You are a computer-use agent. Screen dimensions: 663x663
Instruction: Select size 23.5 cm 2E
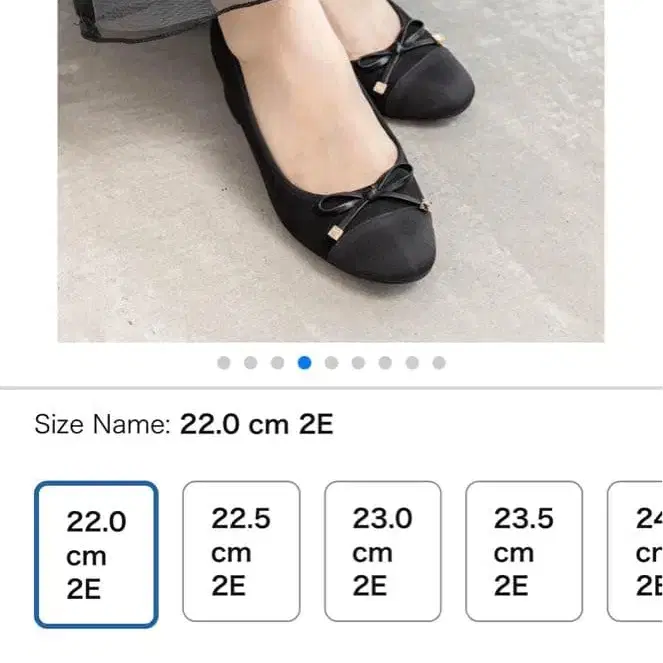tap(524, 551)
